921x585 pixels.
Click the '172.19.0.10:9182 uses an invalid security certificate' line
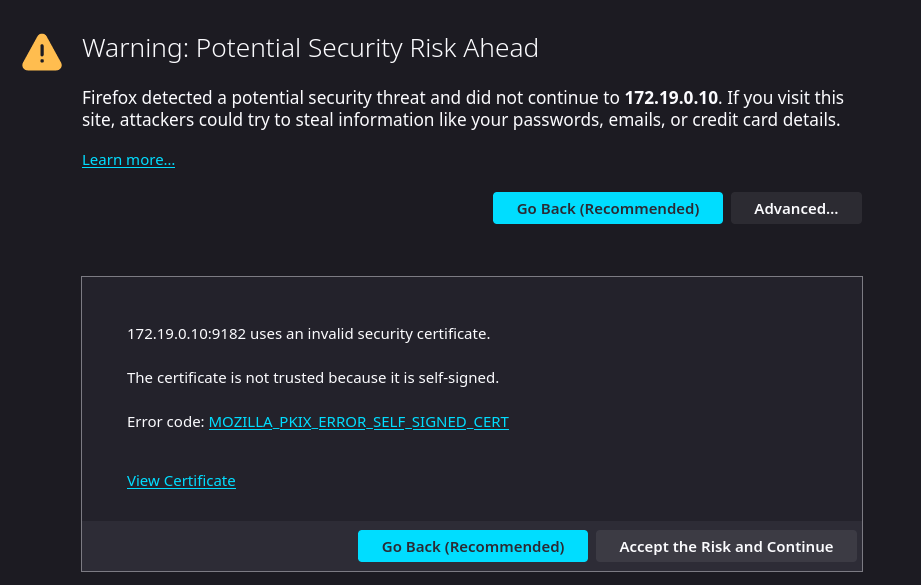pos(308,333)
